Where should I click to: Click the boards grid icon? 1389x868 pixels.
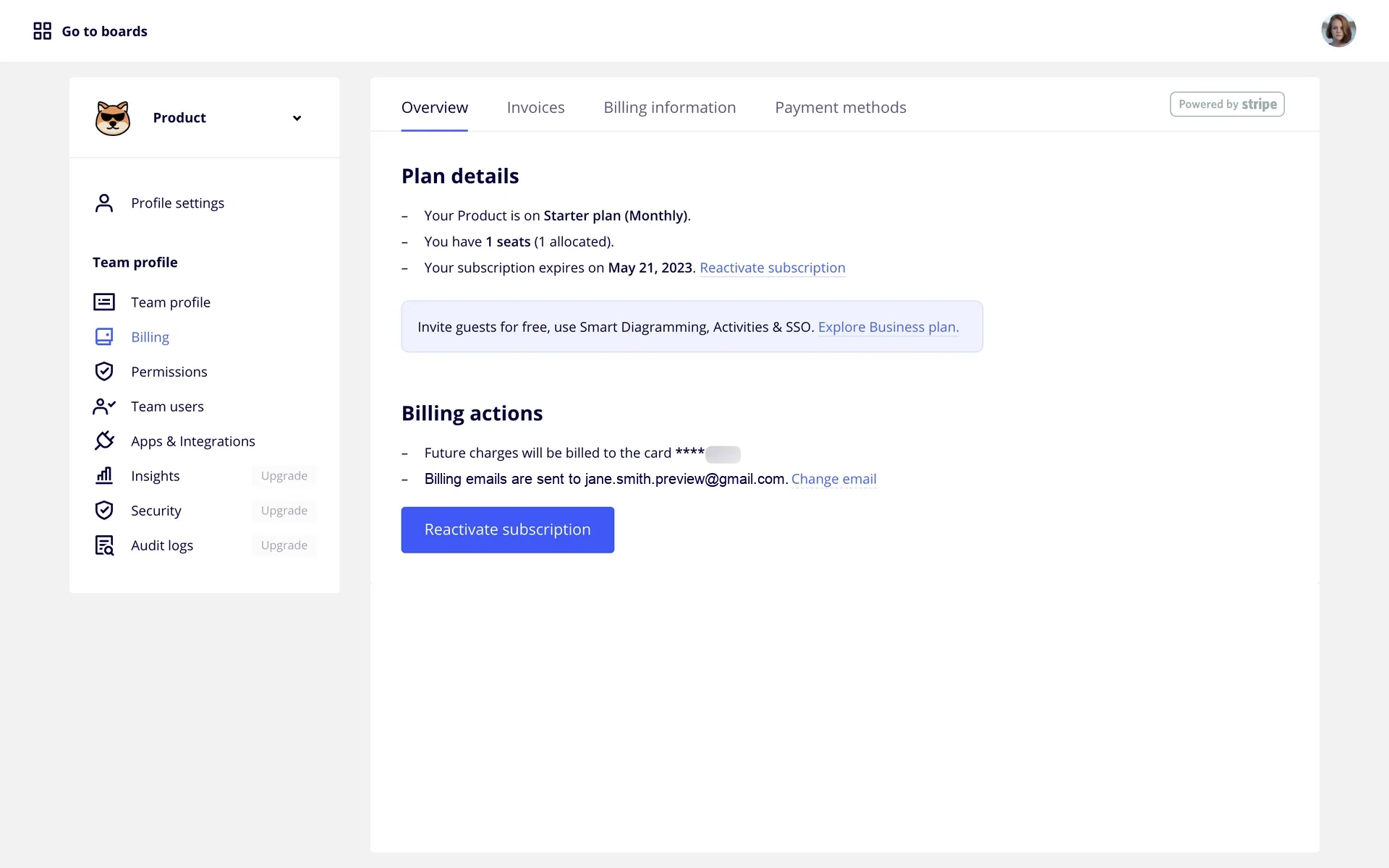point(42,31)
